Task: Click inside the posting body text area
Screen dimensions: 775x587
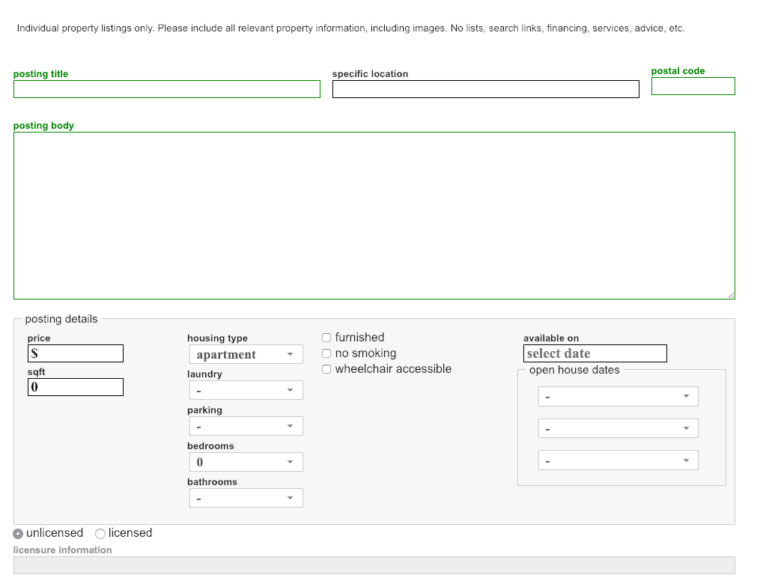Action: (373, 215)
